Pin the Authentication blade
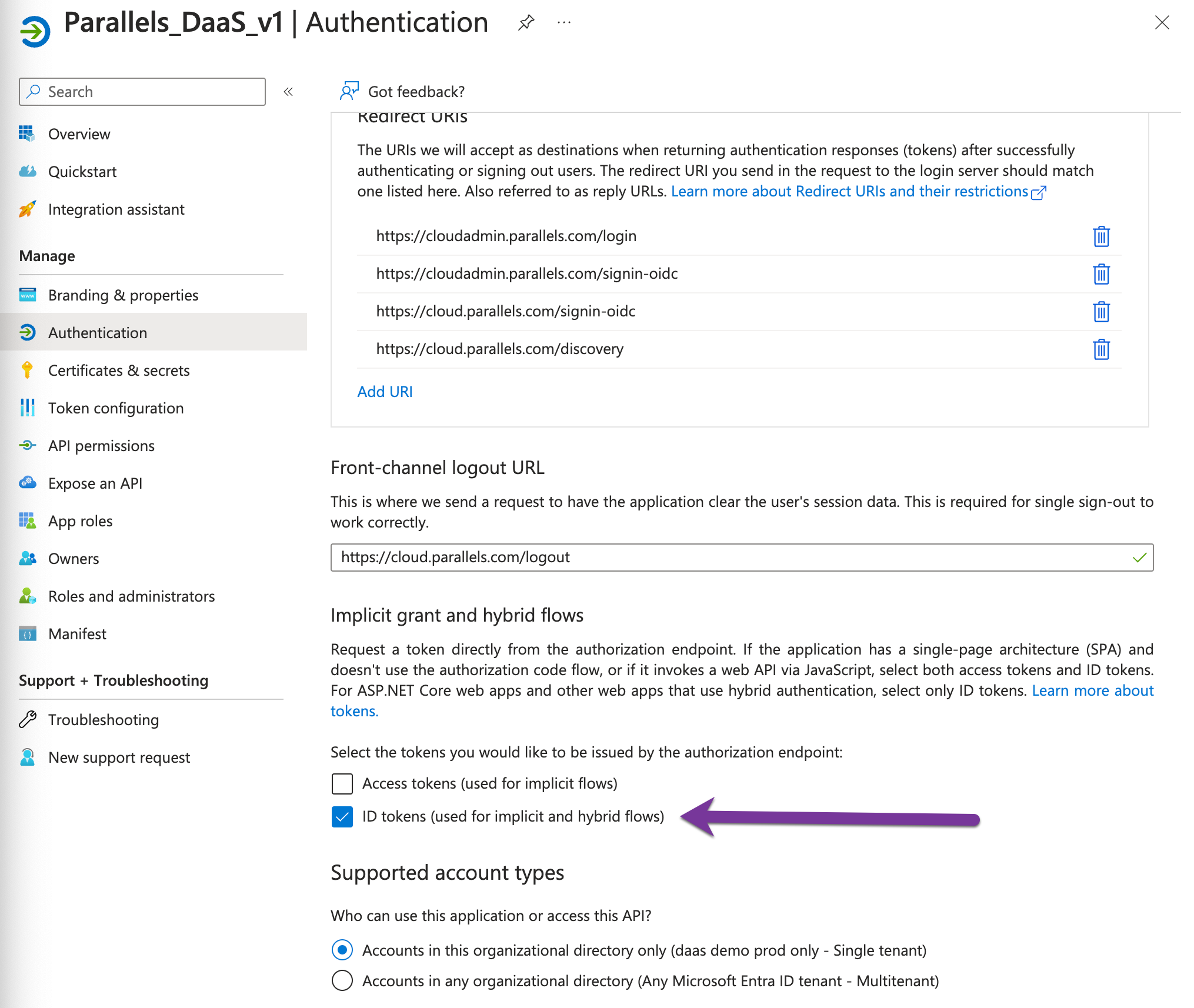The height and width of the screenshot is (1008, 1194). coord(526,23)
